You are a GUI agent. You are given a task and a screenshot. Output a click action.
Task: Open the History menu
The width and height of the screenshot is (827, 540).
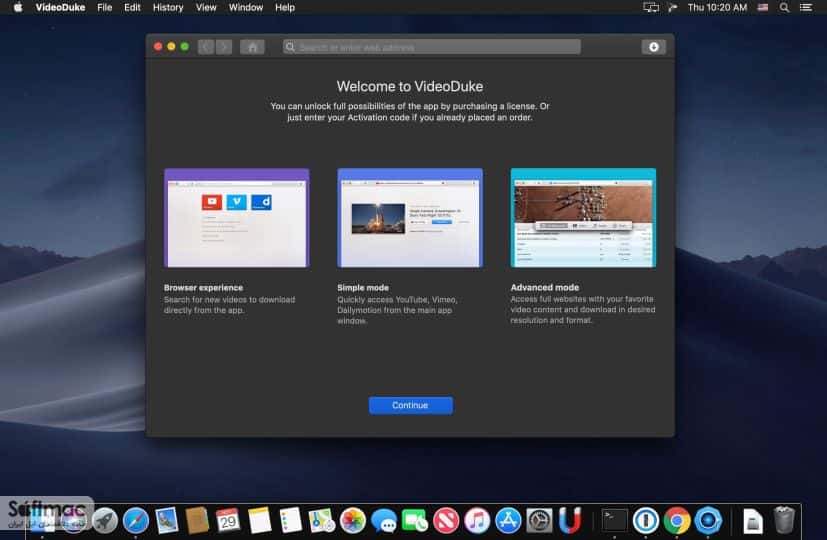(x=168, y=7)
